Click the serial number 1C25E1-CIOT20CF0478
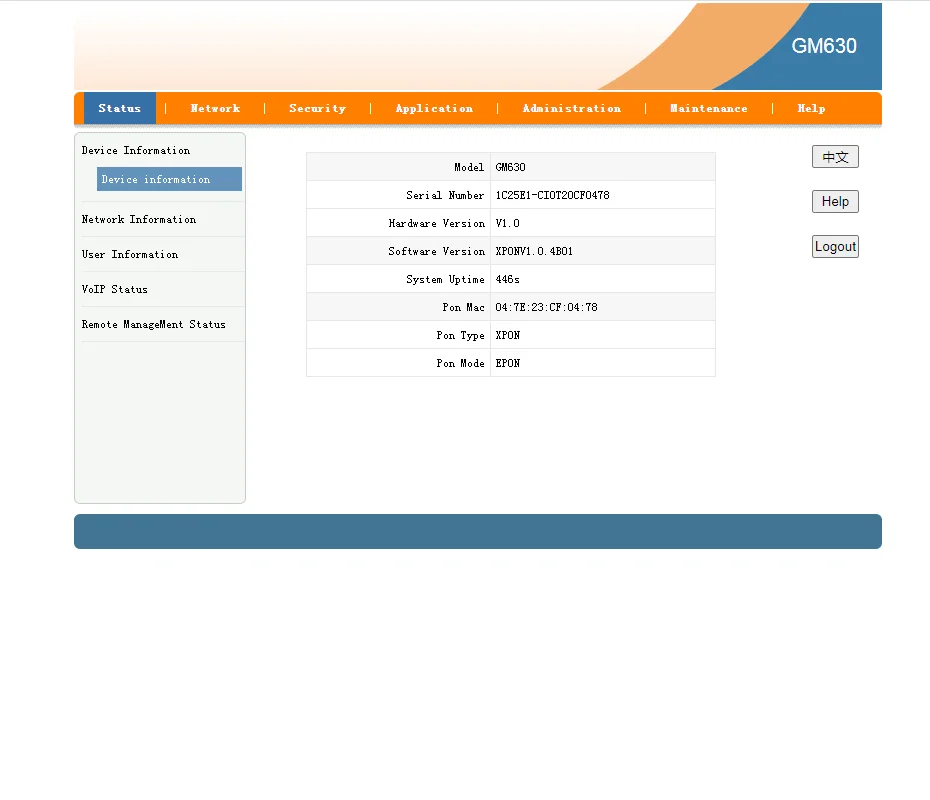Viewport: 930px width, 800px height. click(x=552, y=195)
